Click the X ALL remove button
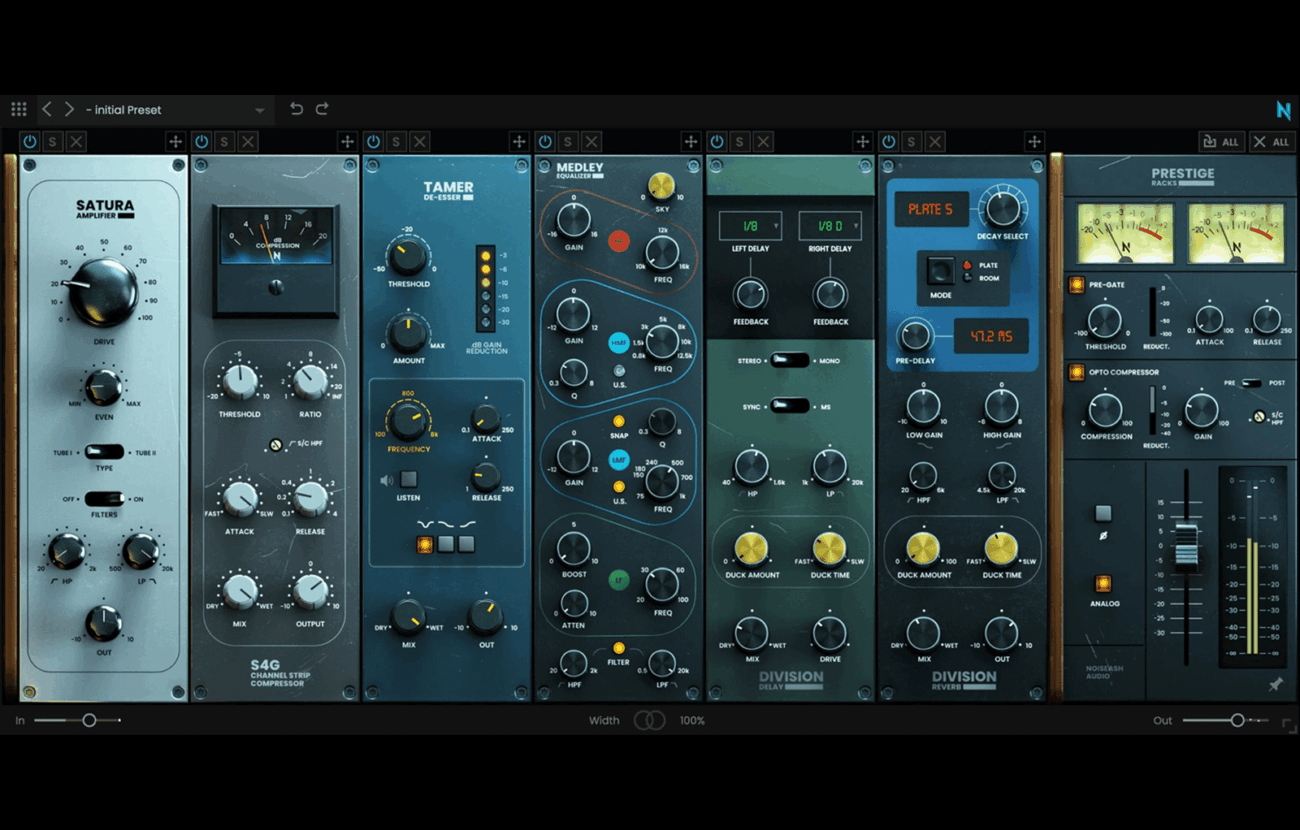This screenshot has width=1300, height=830. point(1271,142)
